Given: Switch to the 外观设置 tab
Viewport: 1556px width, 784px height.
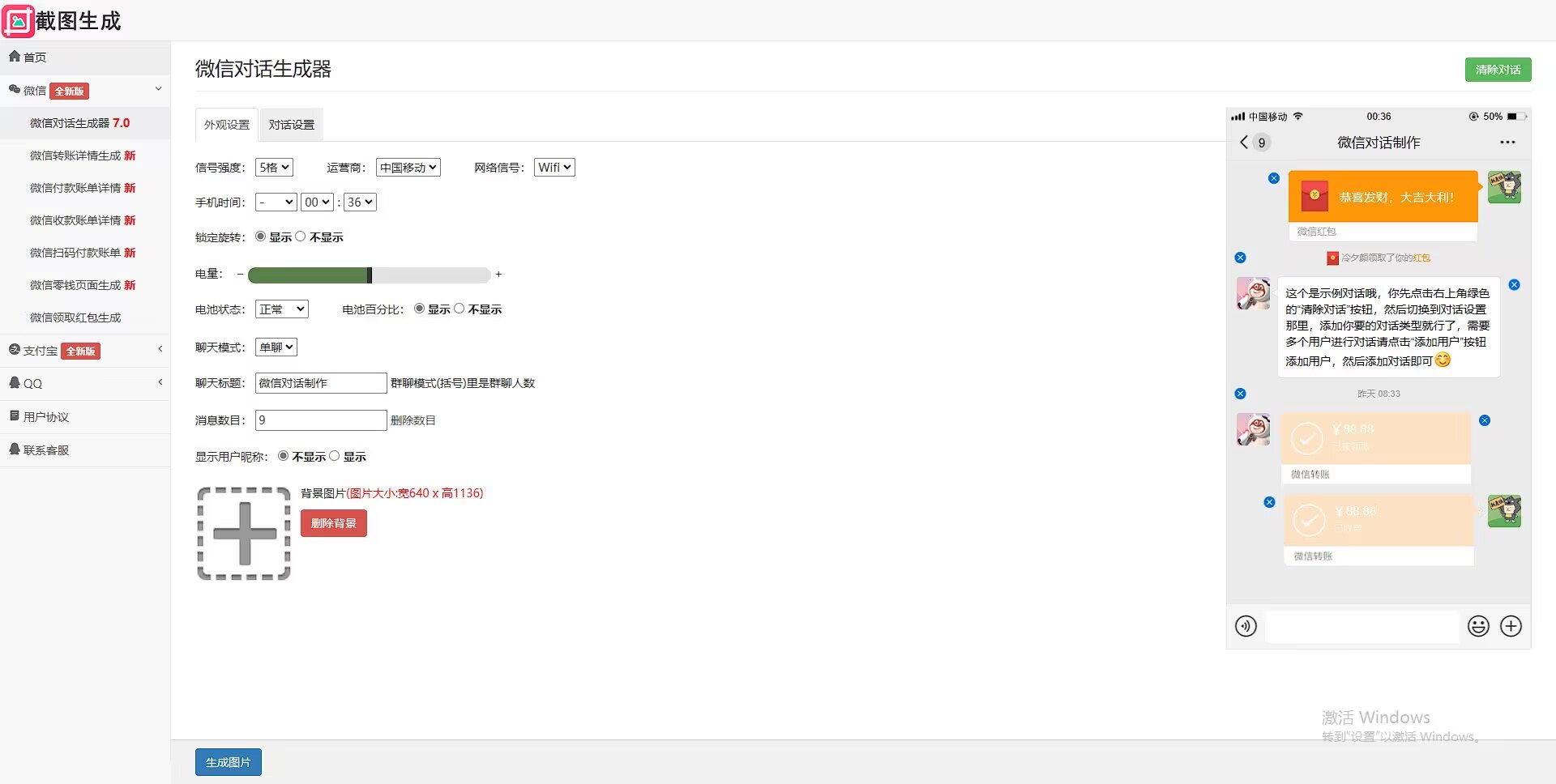Looking at the screenshot, I should point(227,125).
